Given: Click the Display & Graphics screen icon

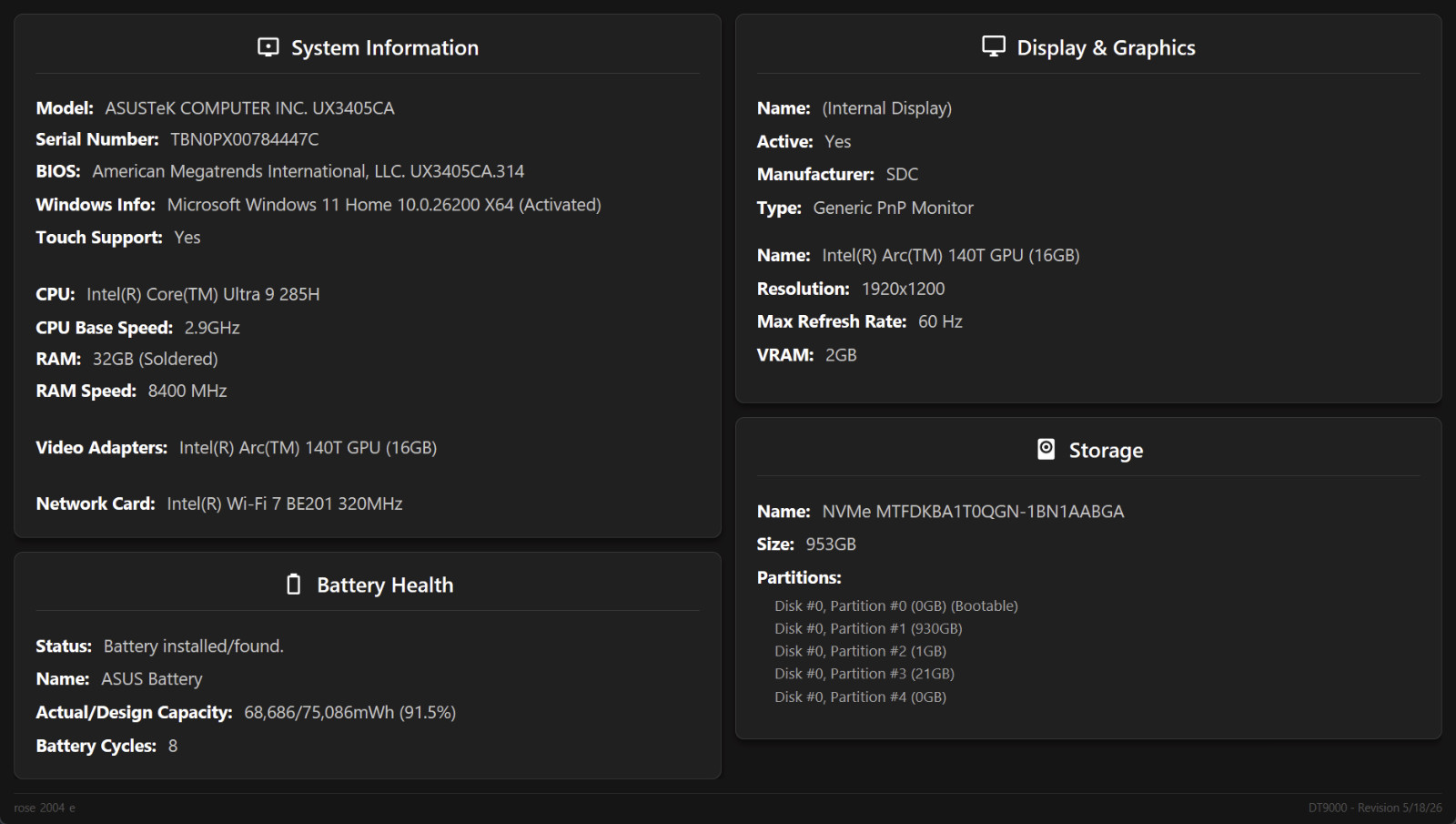Looking at the screenshot, I should pyautogui.click(x=994, y=46).
